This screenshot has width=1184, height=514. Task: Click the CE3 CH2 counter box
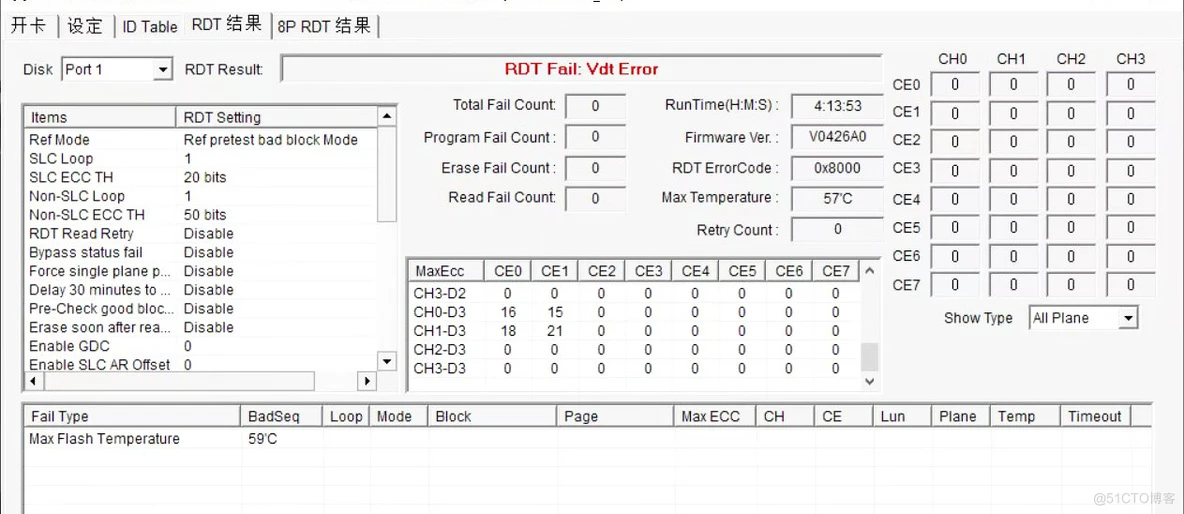point(1071,171)
